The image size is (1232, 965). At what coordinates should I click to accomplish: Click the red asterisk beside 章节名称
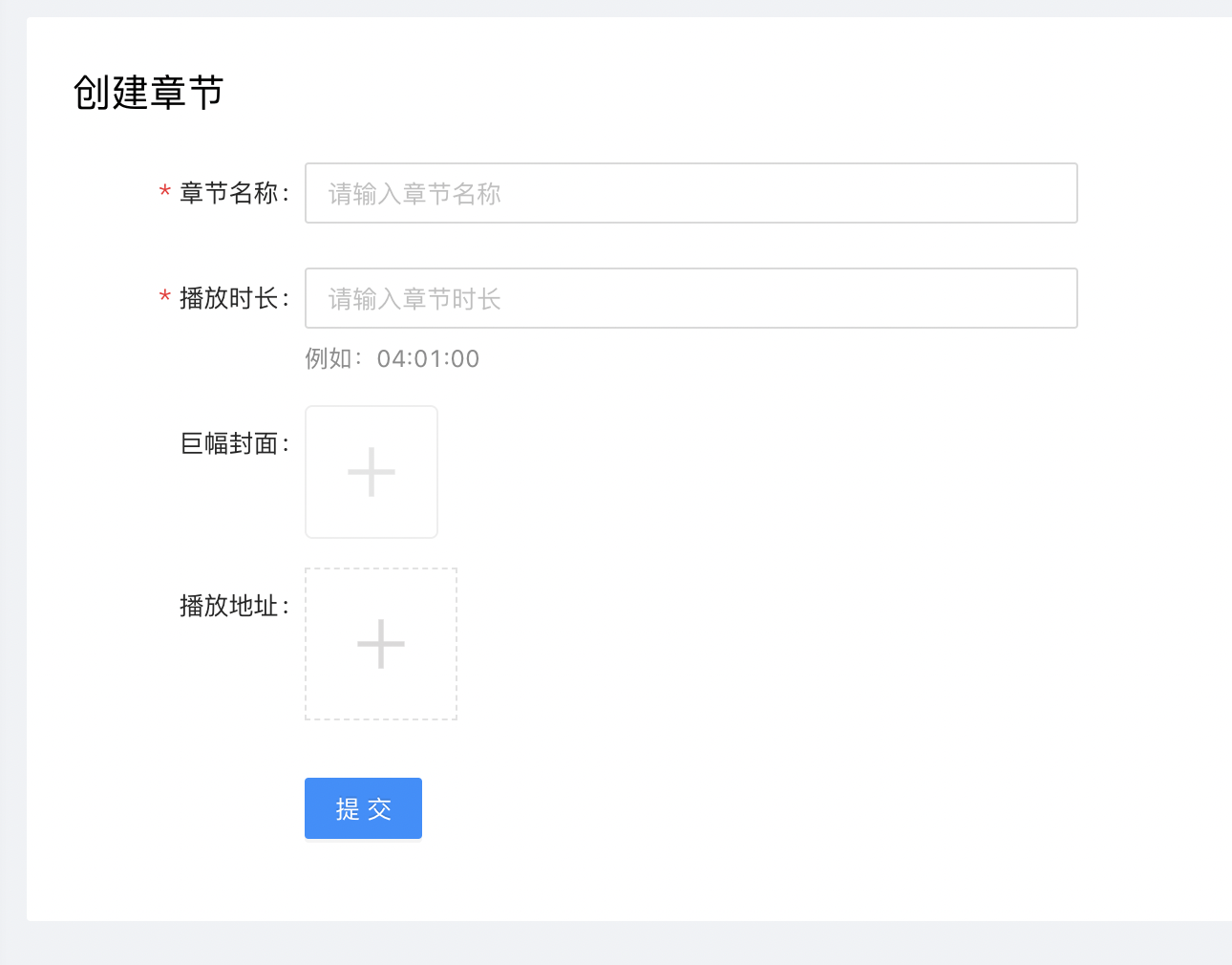164,192
